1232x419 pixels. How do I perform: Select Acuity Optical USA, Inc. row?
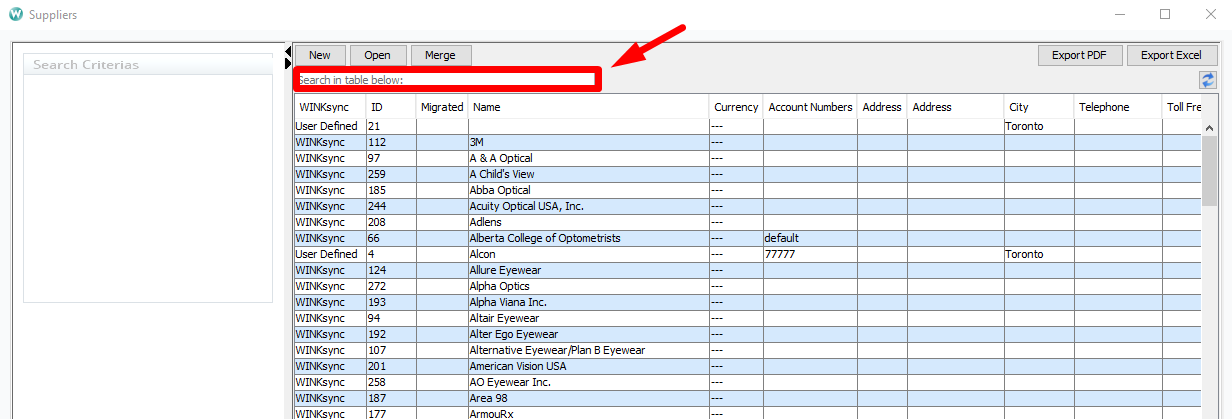click(748, 206)
